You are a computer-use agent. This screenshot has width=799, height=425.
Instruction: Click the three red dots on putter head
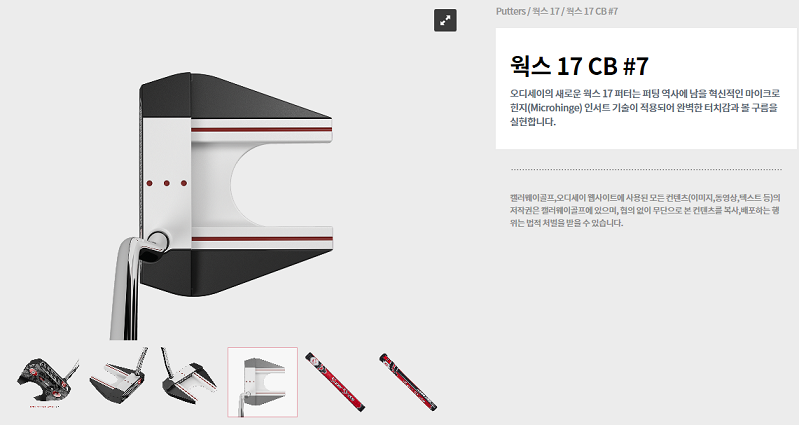click(167, 183)
